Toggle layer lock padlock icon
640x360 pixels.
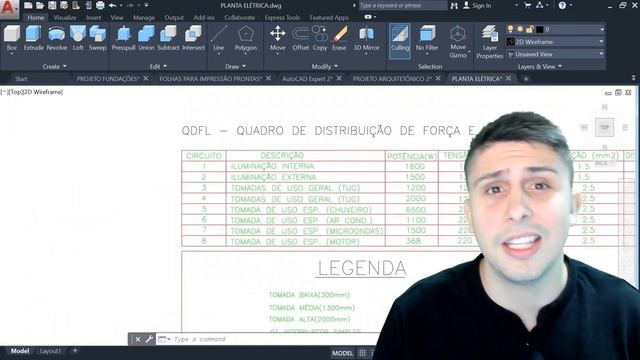(529, 29)
